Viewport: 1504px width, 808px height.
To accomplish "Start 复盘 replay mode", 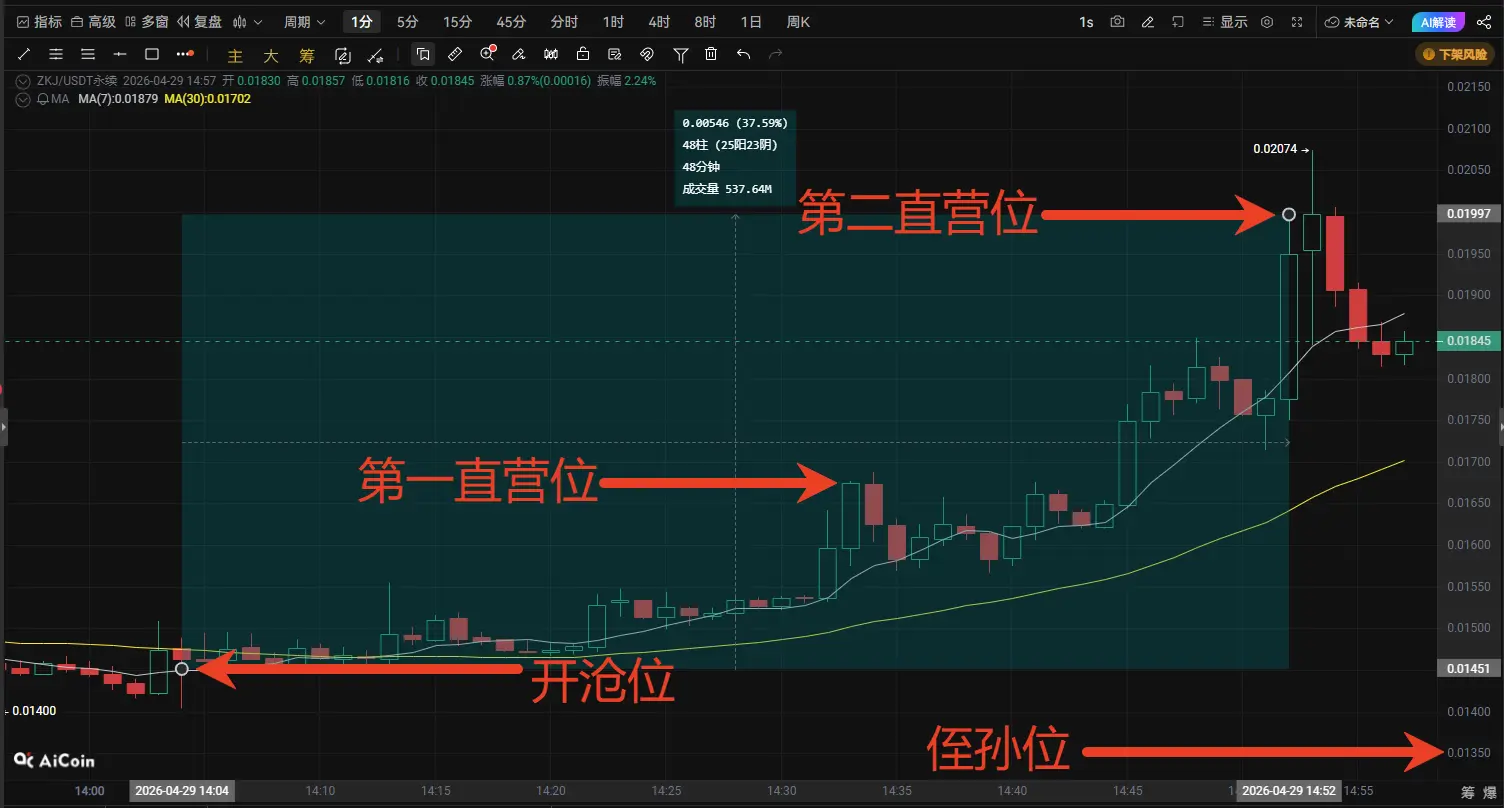I will coord(199,22).
